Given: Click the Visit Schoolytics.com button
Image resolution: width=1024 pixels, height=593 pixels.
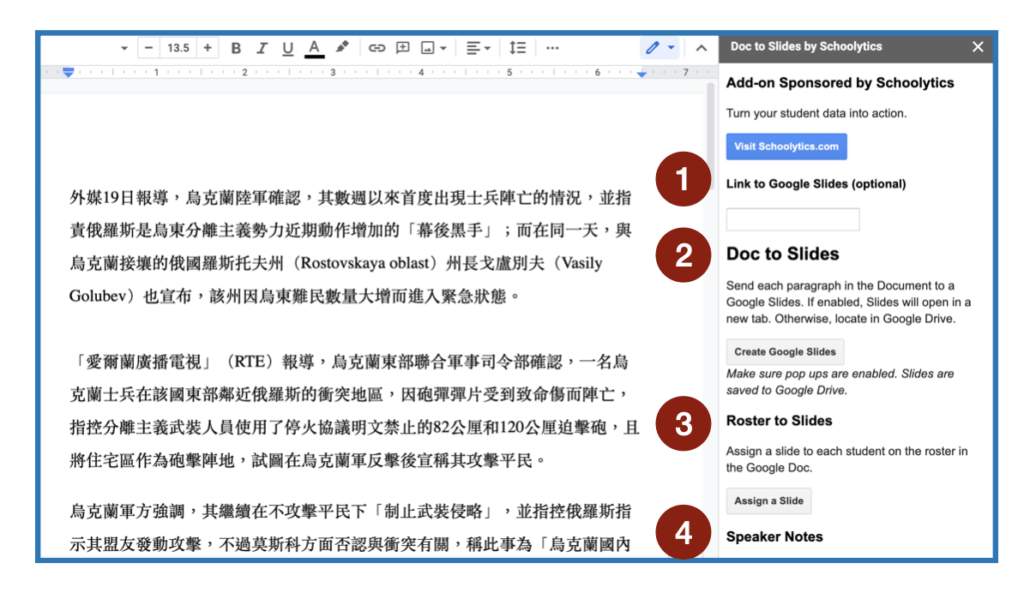Looking at the screenshot, I should [786, 147].
